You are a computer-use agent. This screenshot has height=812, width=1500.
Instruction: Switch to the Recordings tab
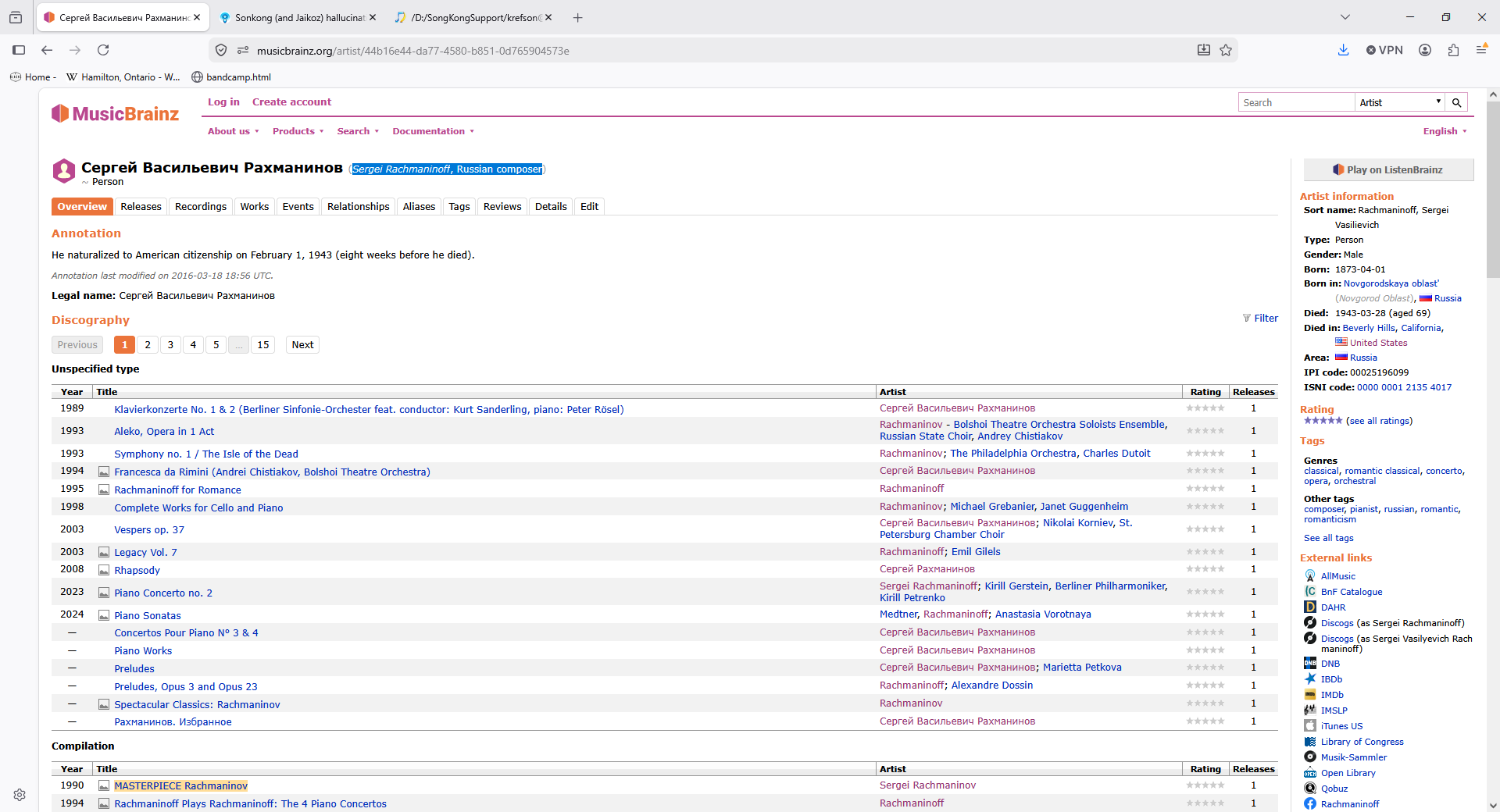201,207
